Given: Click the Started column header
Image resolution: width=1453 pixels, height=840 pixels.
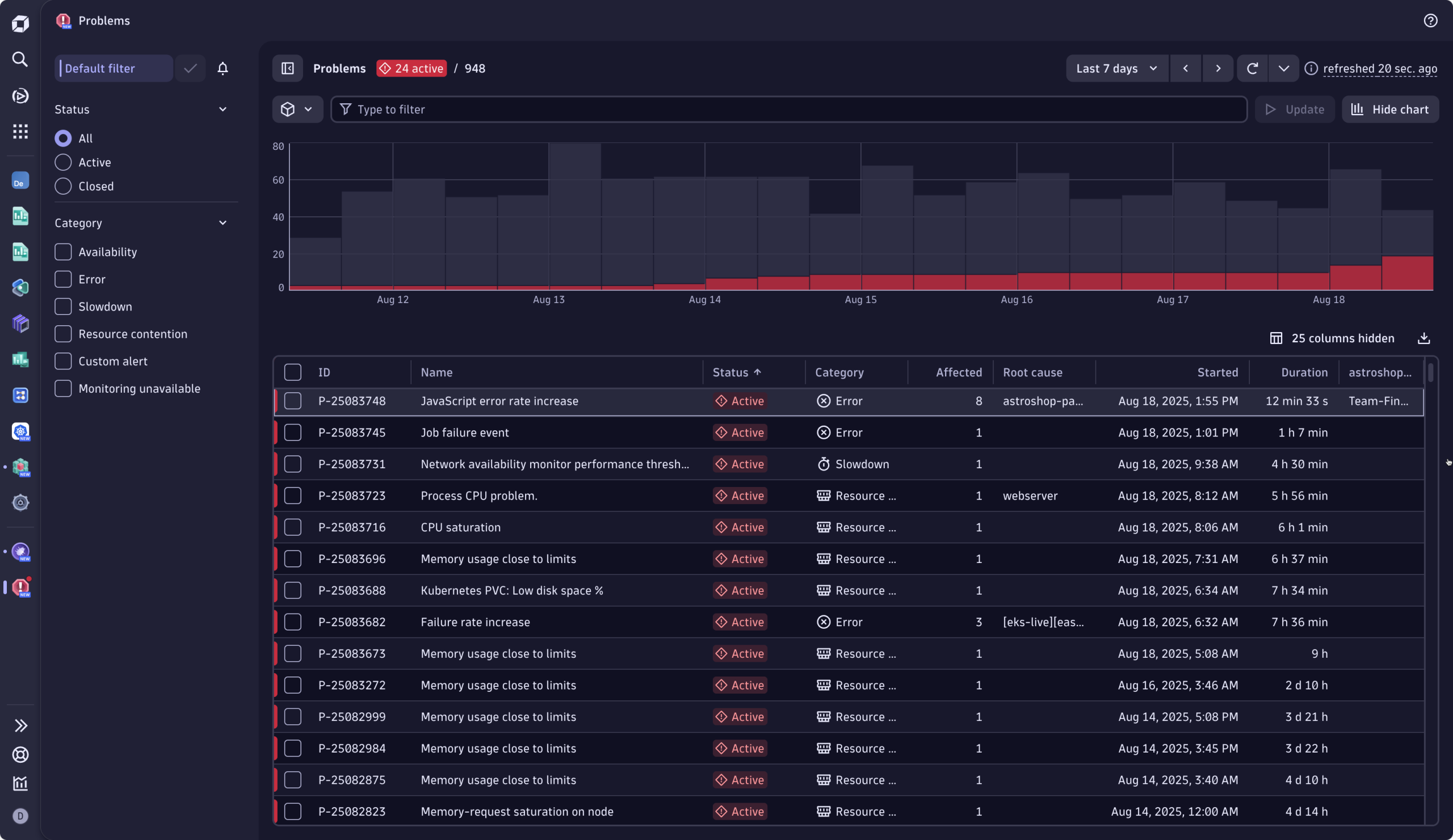Looking at the screenshot, I should pyautogui.click(x=1217, y=372).
